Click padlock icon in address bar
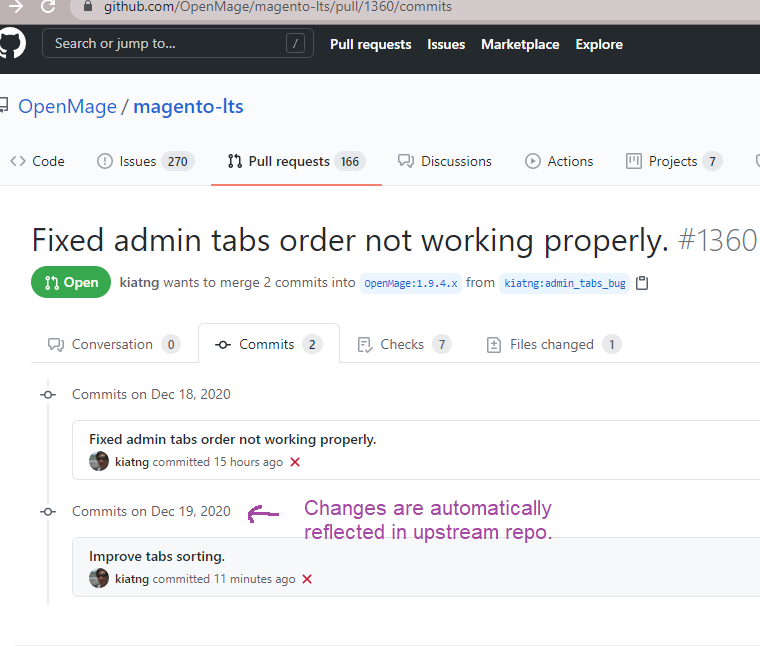760x647 pixels. click(x=88, y=6)
